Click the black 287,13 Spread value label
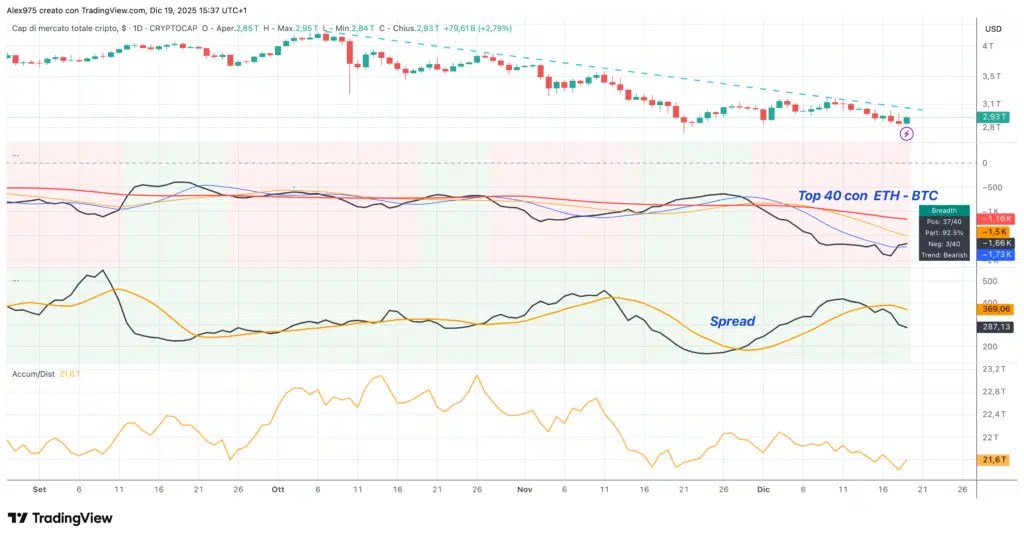This screenshot has height=538, width=1024. click(994, 326)
